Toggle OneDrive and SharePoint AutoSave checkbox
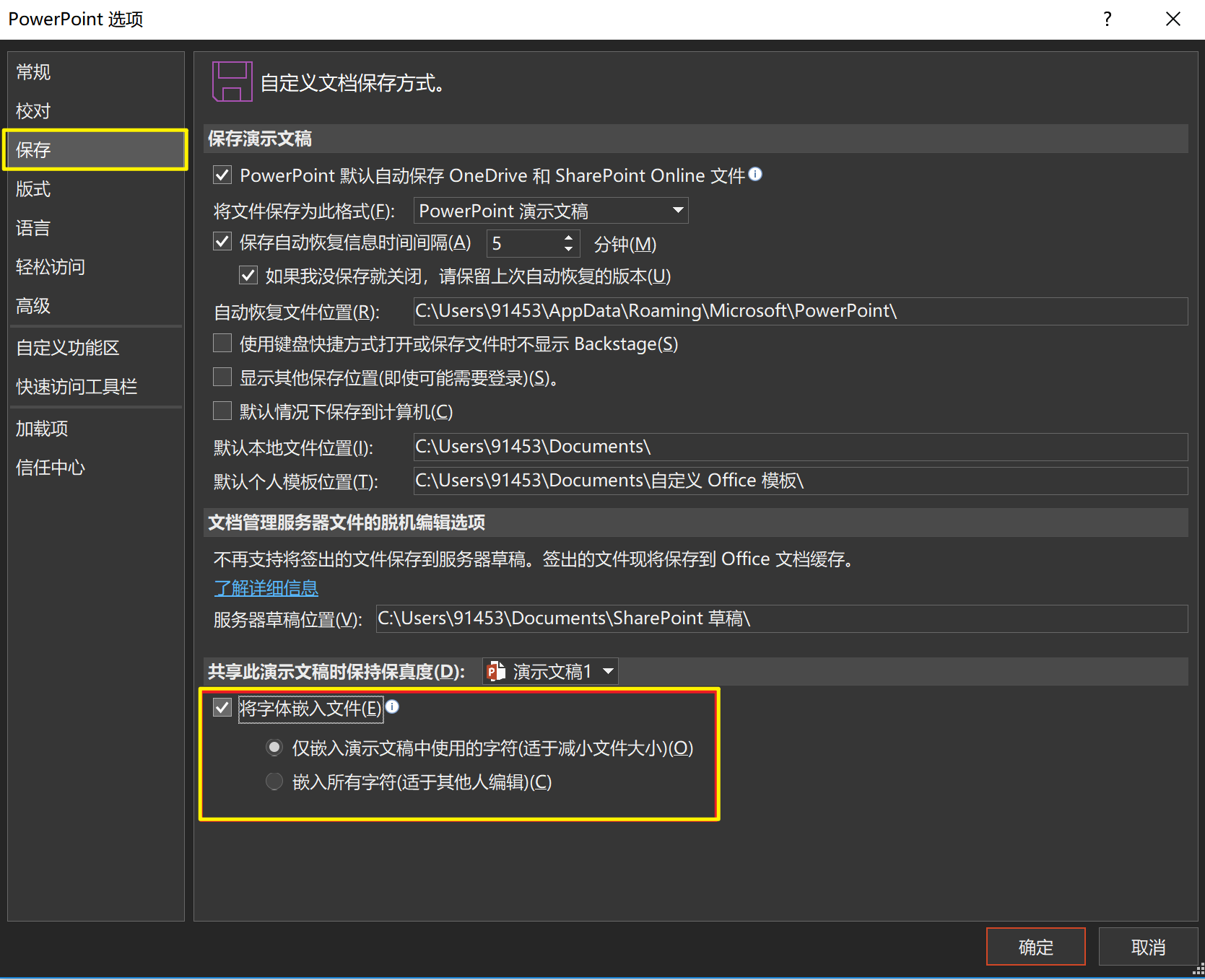 pyautogui.click(x=222, y=175)
